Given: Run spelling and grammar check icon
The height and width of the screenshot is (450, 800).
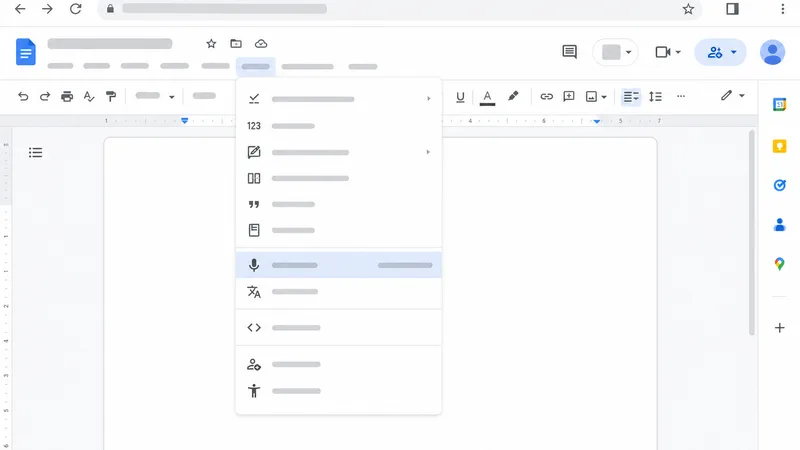Looking at the screenshot, I should (x=89, y=96).
